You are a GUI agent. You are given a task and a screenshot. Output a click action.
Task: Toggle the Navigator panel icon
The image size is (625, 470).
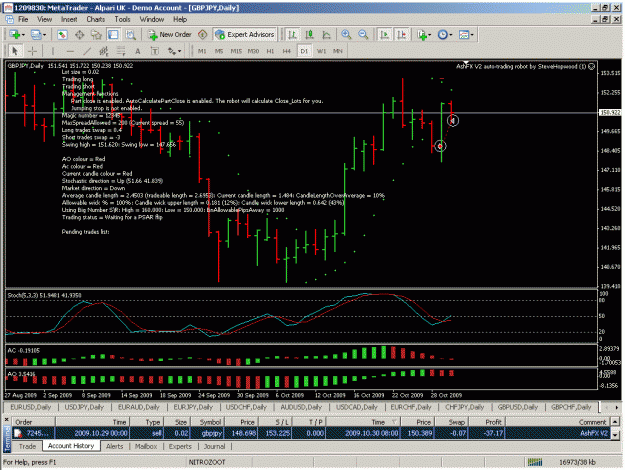[x=96, y=35]
